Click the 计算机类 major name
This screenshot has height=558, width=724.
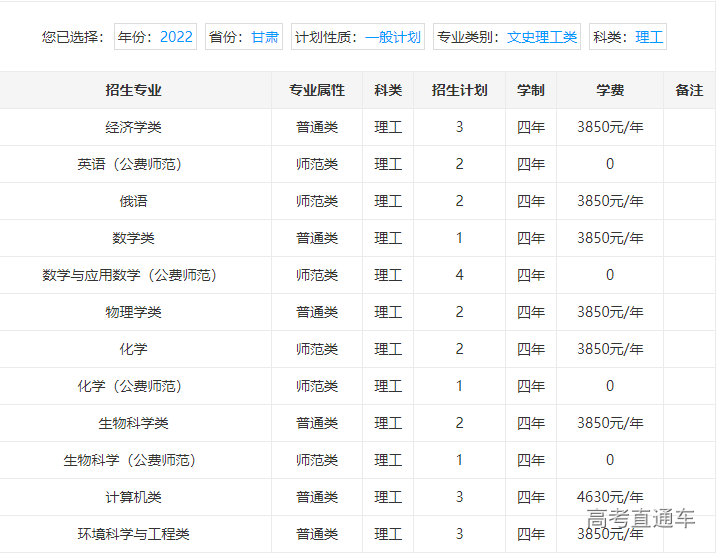pos(133,497)
